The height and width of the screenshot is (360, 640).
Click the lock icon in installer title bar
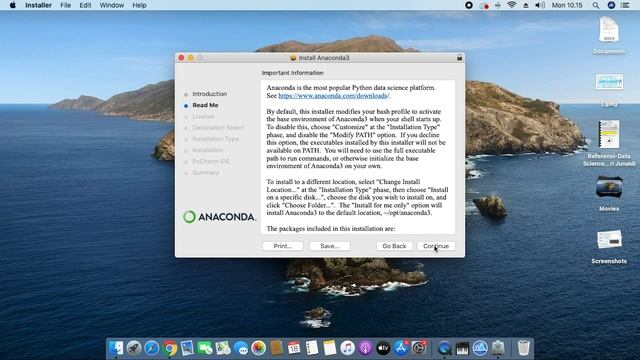(x=459, y=58)
